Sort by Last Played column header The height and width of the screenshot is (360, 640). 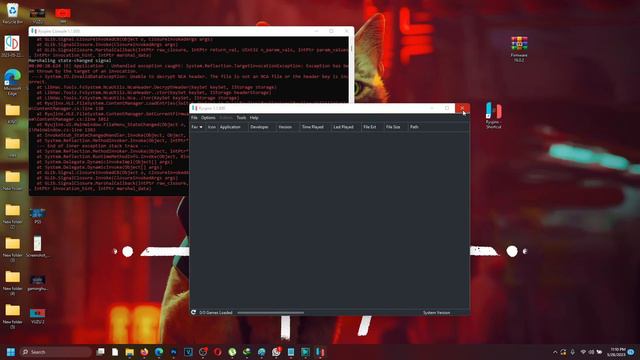click(346, 127)
